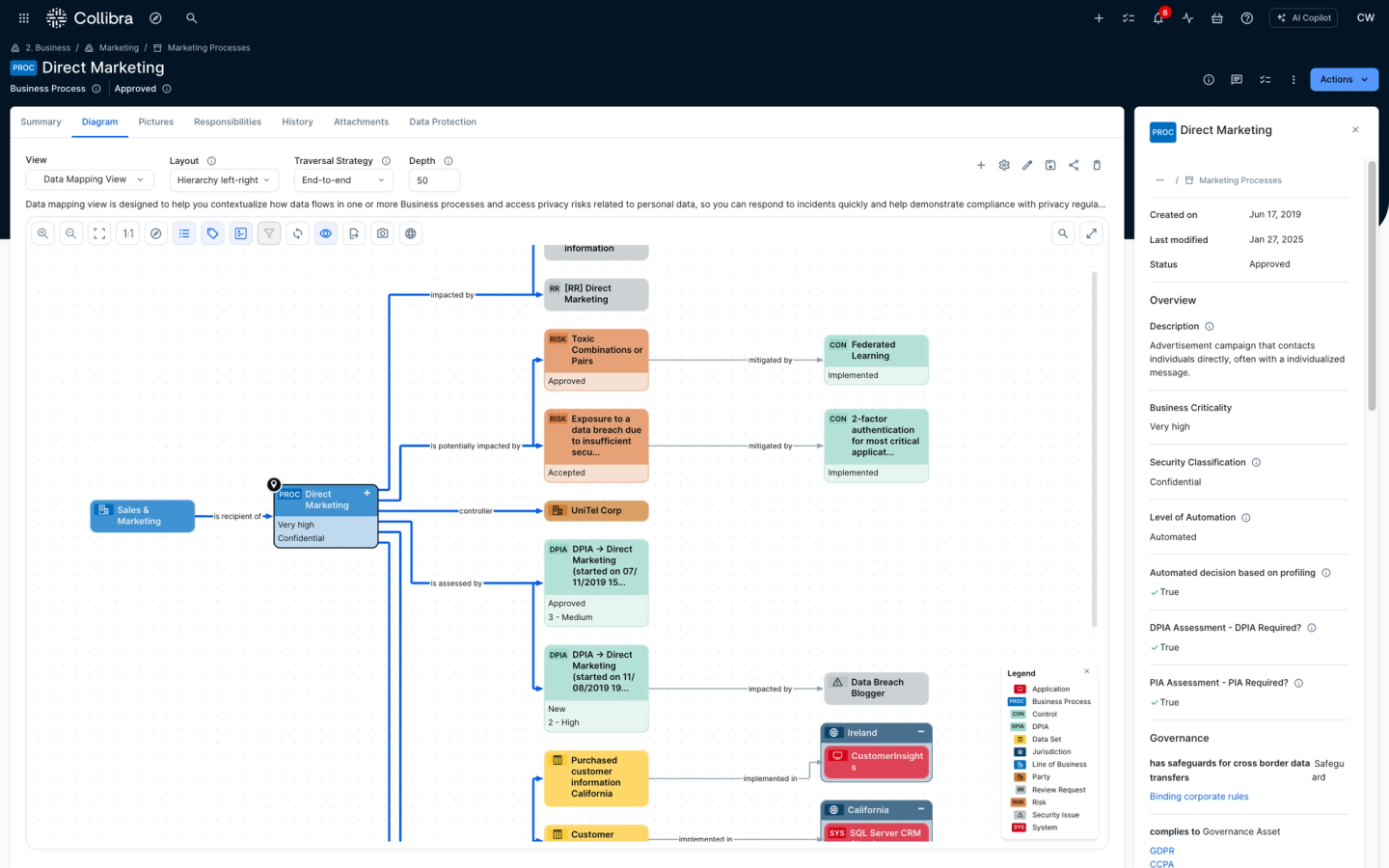Screen dimensions: 1389x868
Task: Zoom in on the diagram
Action: click(42, 233)
